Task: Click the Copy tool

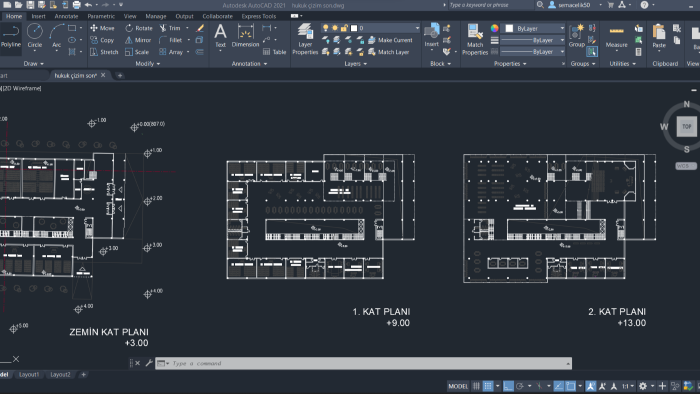Action: 102,40
